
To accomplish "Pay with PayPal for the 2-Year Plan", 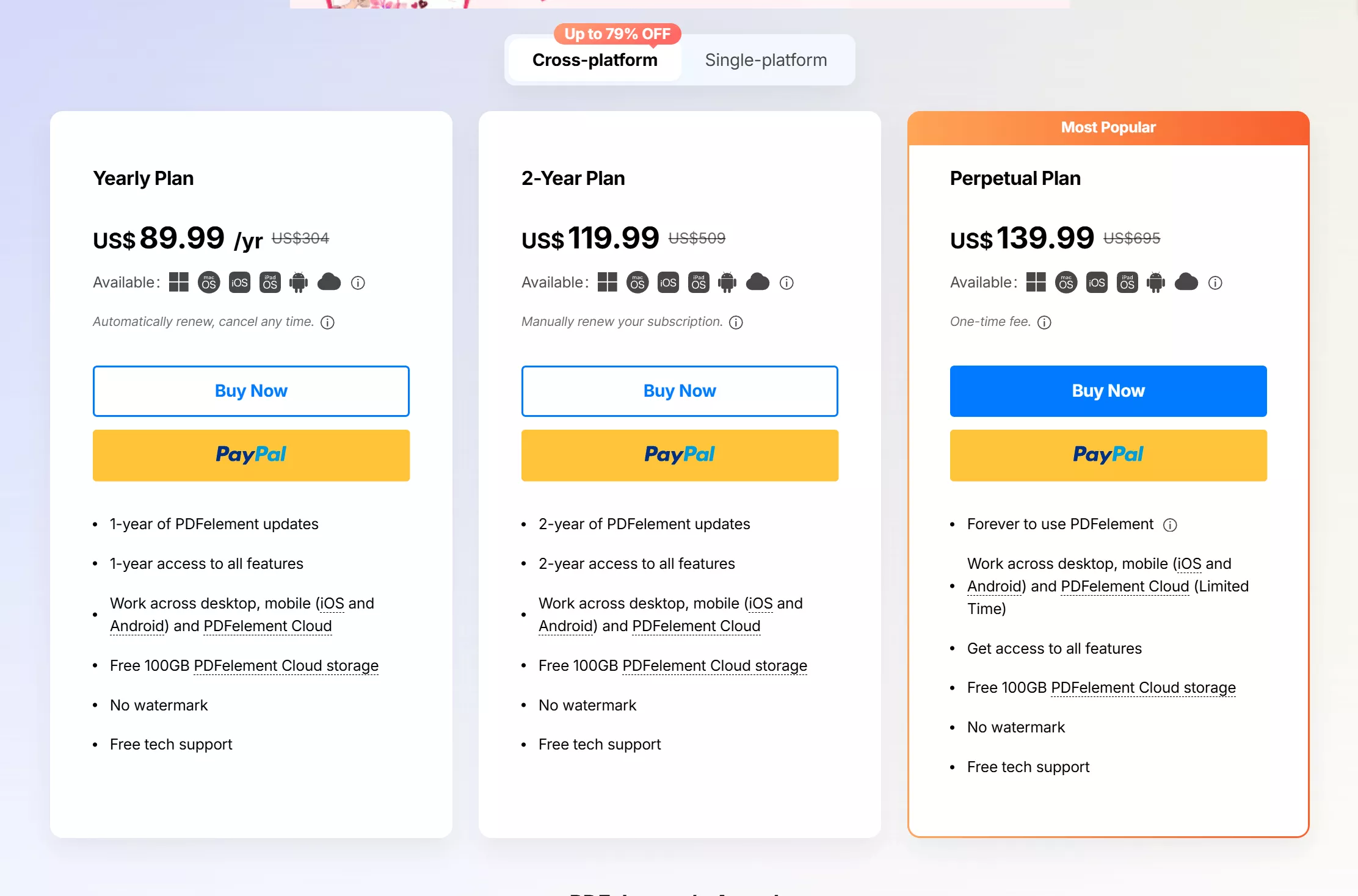I will pos(680,455).
